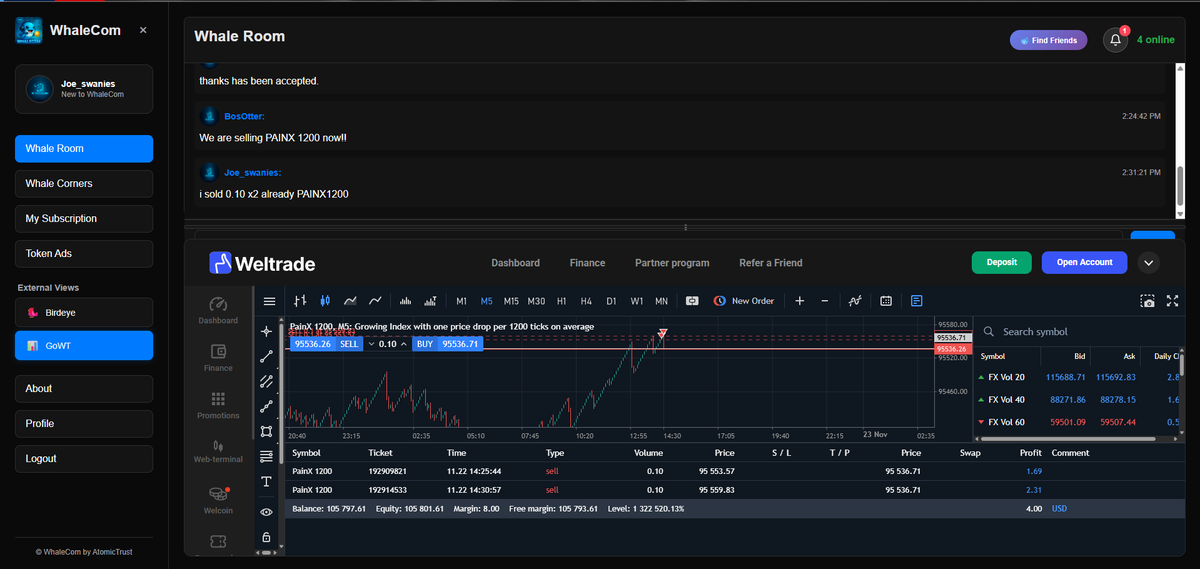Image resolution: width=1200 pixels, height=569 pixels.
Task: Open the chart hamburger menu
Action: (x=269, y=301)
